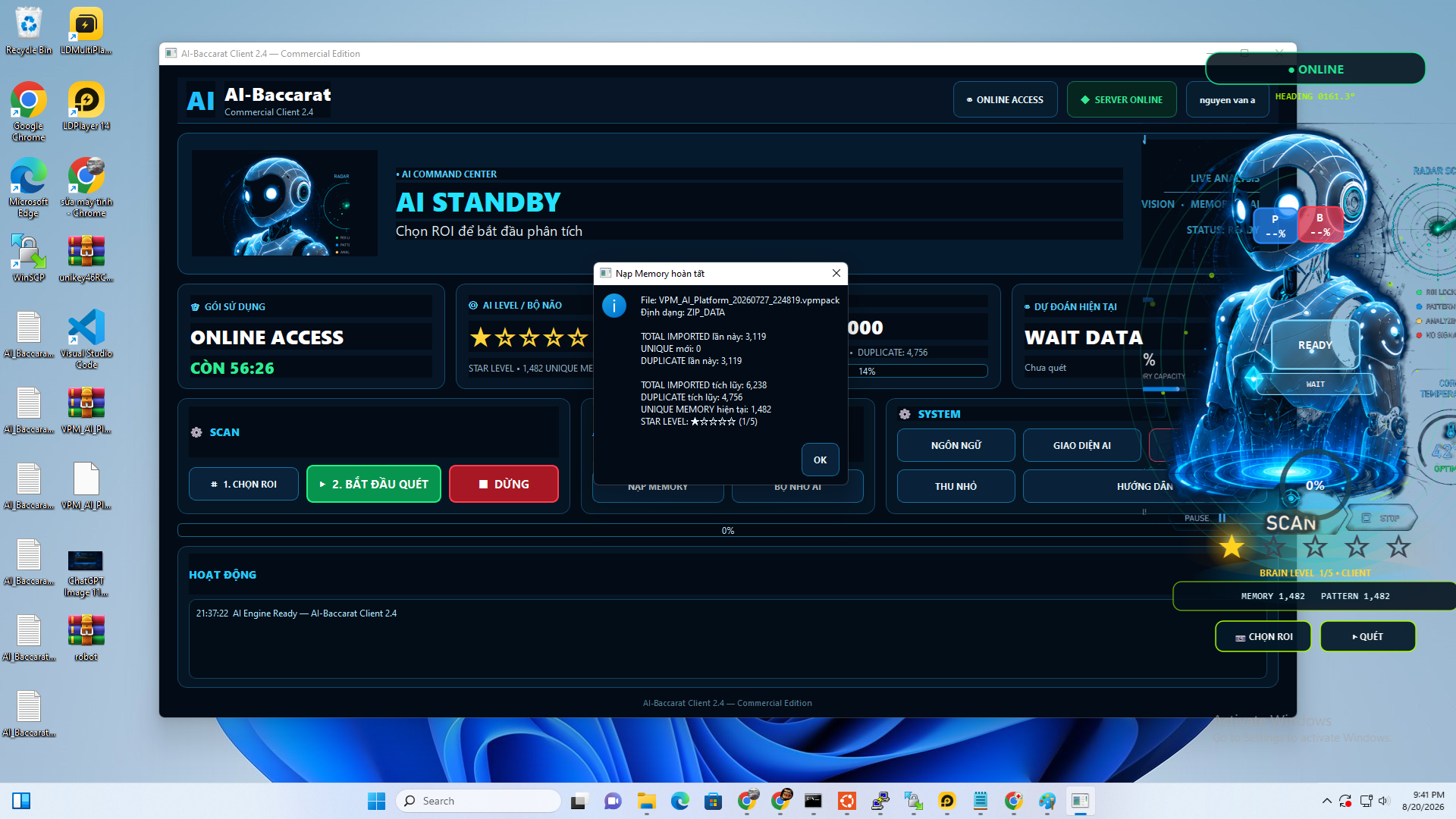Image resolution: width=1456 pixels, height=819 pixels.
Task: Click the blue P percentage badge on robot
Action: tap(1276, 226)
